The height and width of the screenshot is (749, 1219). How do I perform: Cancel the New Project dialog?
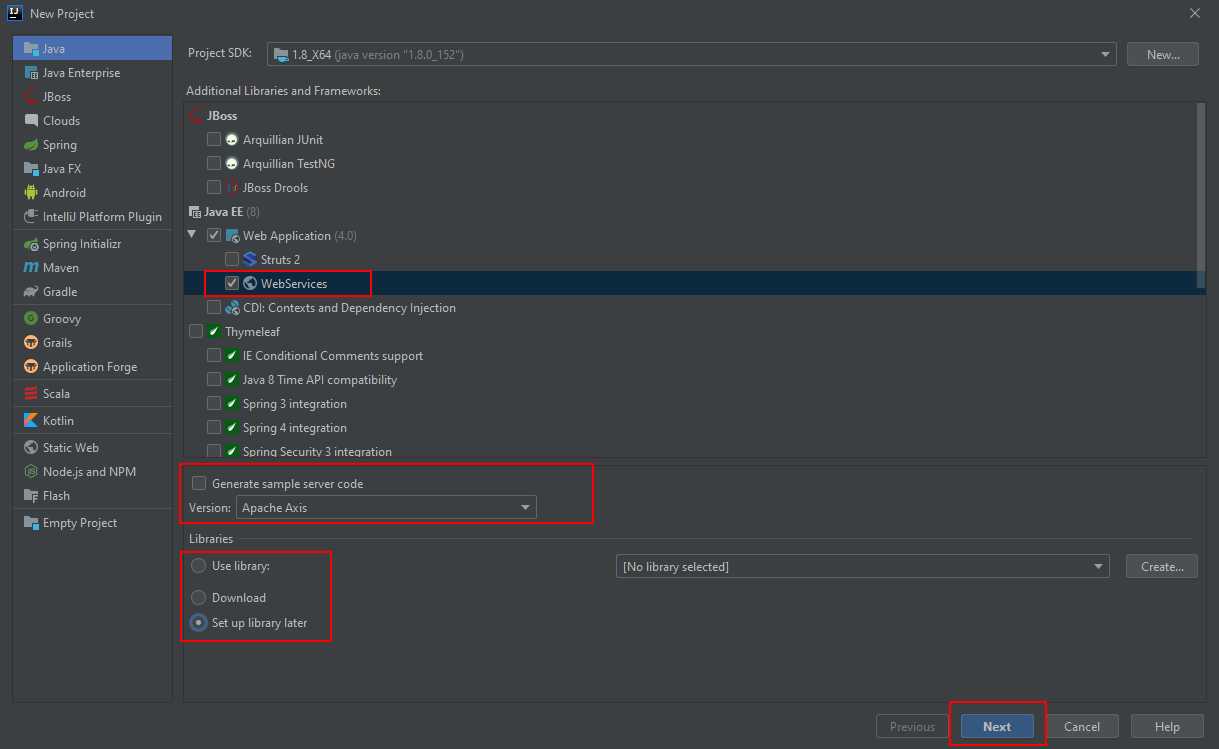click(x=1082, y=726)
